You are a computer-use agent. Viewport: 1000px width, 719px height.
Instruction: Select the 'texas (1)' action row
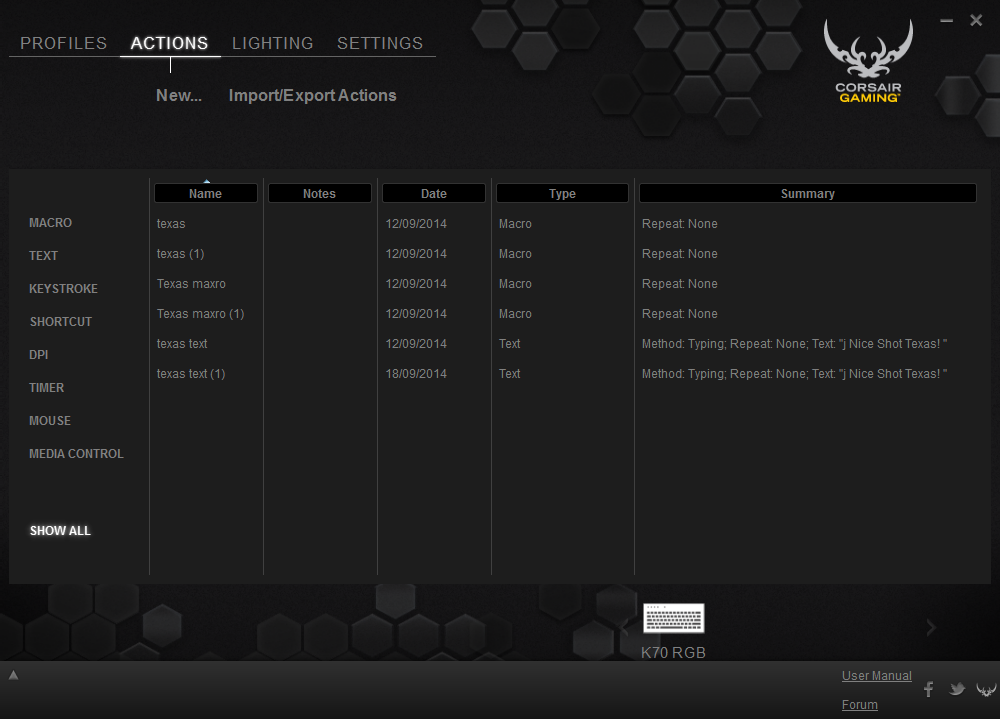[564, 254]
